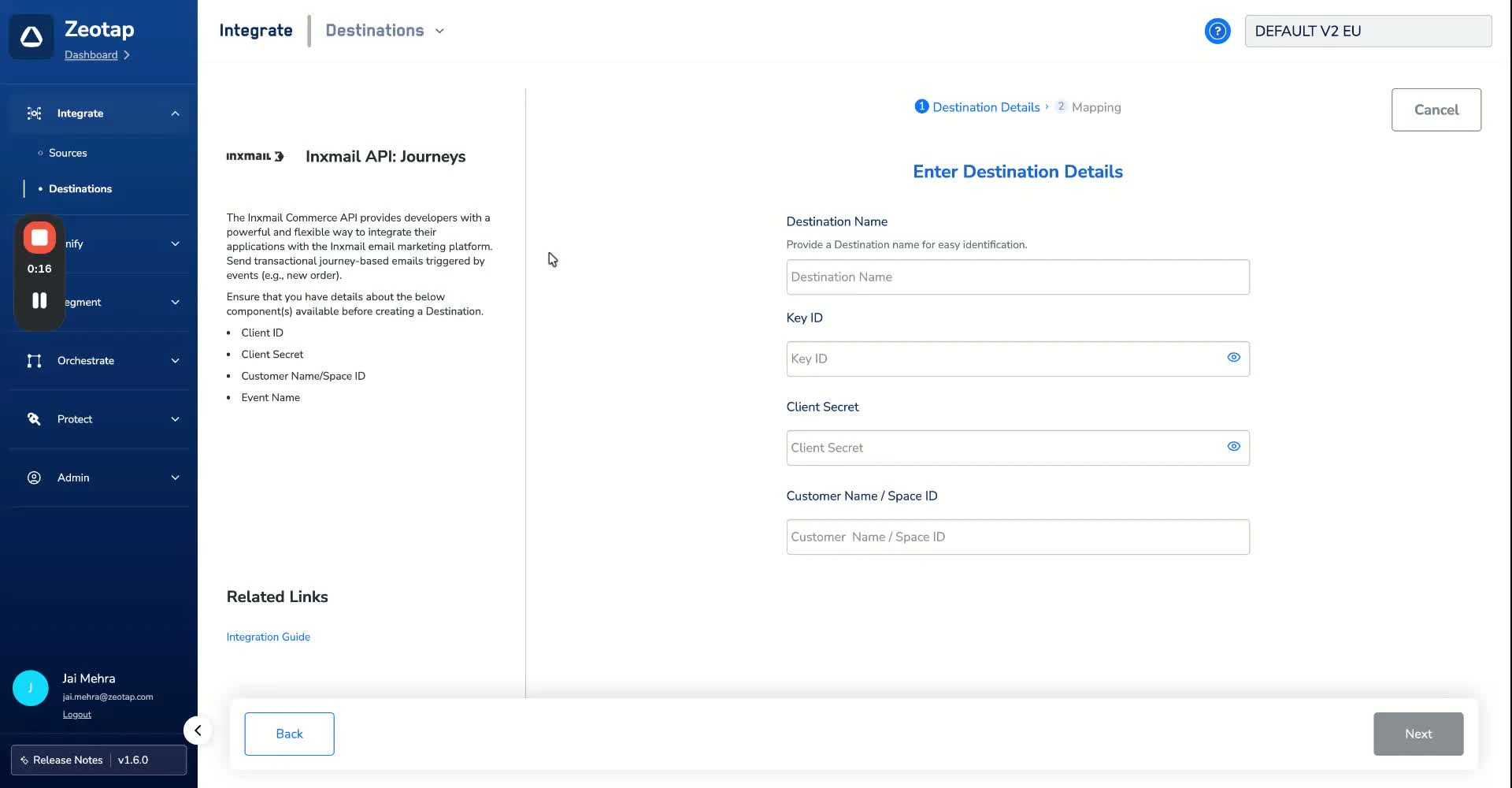Expand the Admin section
Image resolution: width=1512 pixels, height=788 pixels.
pyautogui.click(x=175, y=478)
